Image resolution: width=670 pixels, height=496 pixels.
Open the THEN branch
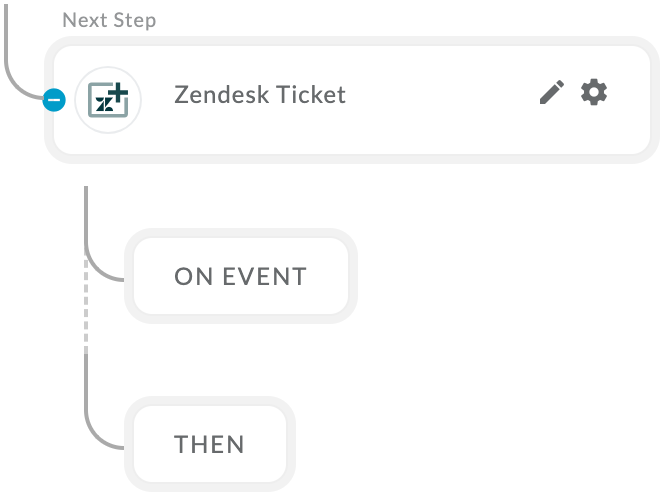(210, 444)
